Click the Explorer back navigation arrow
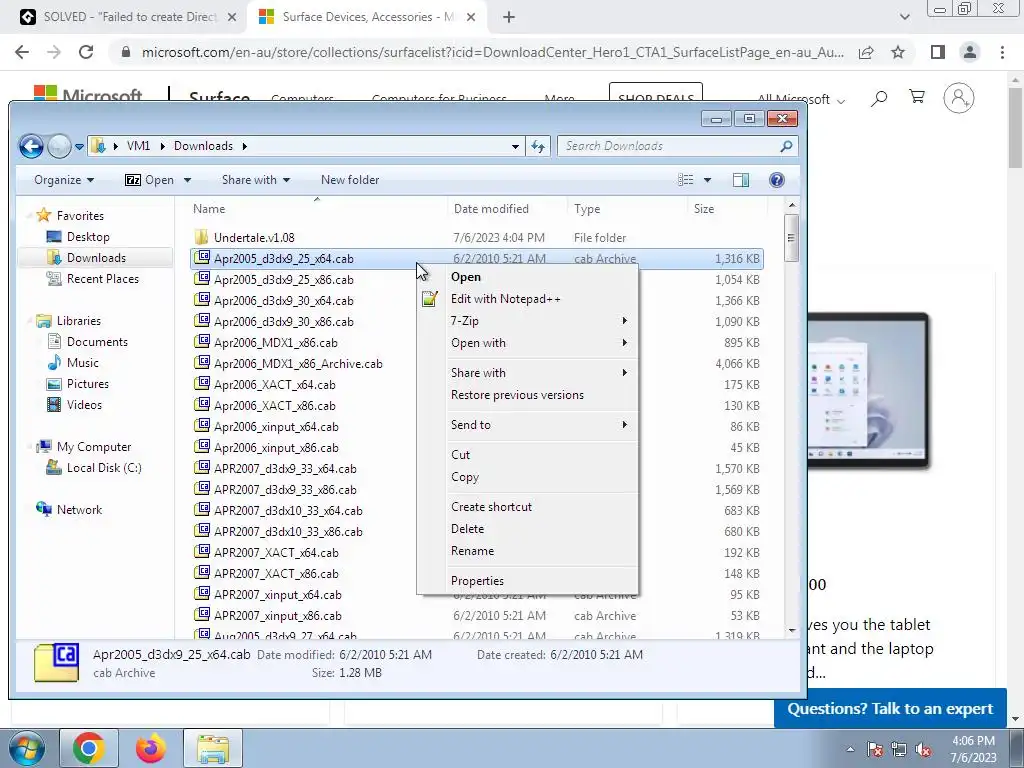Viewport: 1024px width, 768px height. pyautogui.click(x=31, y=146)
